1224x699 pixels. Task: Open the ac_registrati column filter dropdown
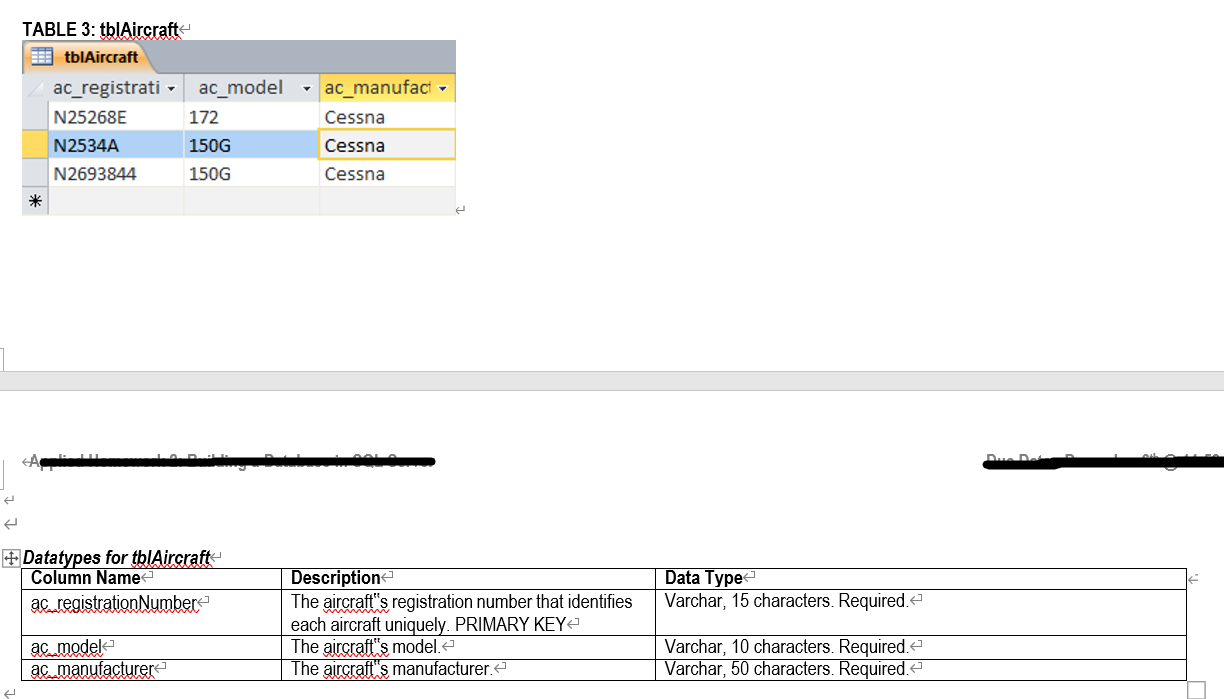tap(171, 88)
